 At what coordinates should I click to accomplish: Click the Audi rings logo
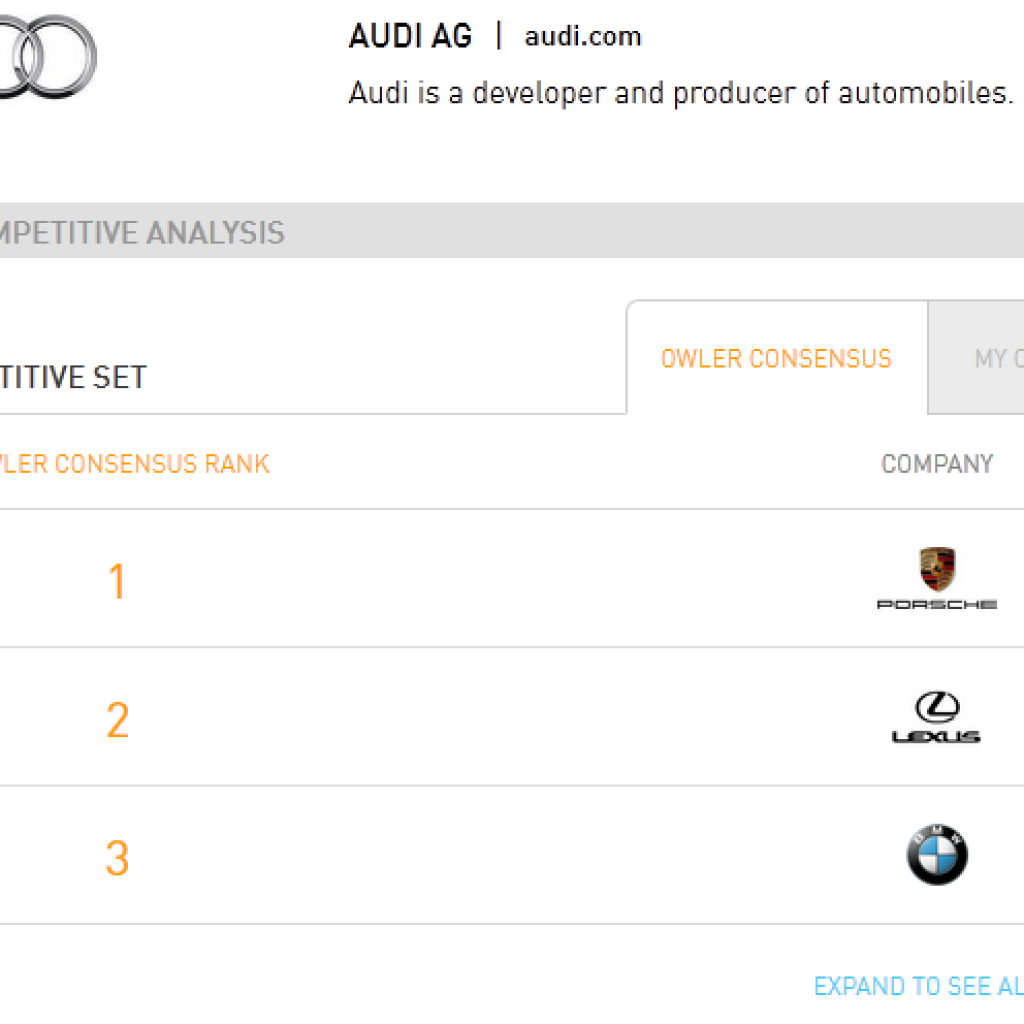[45, 55]
